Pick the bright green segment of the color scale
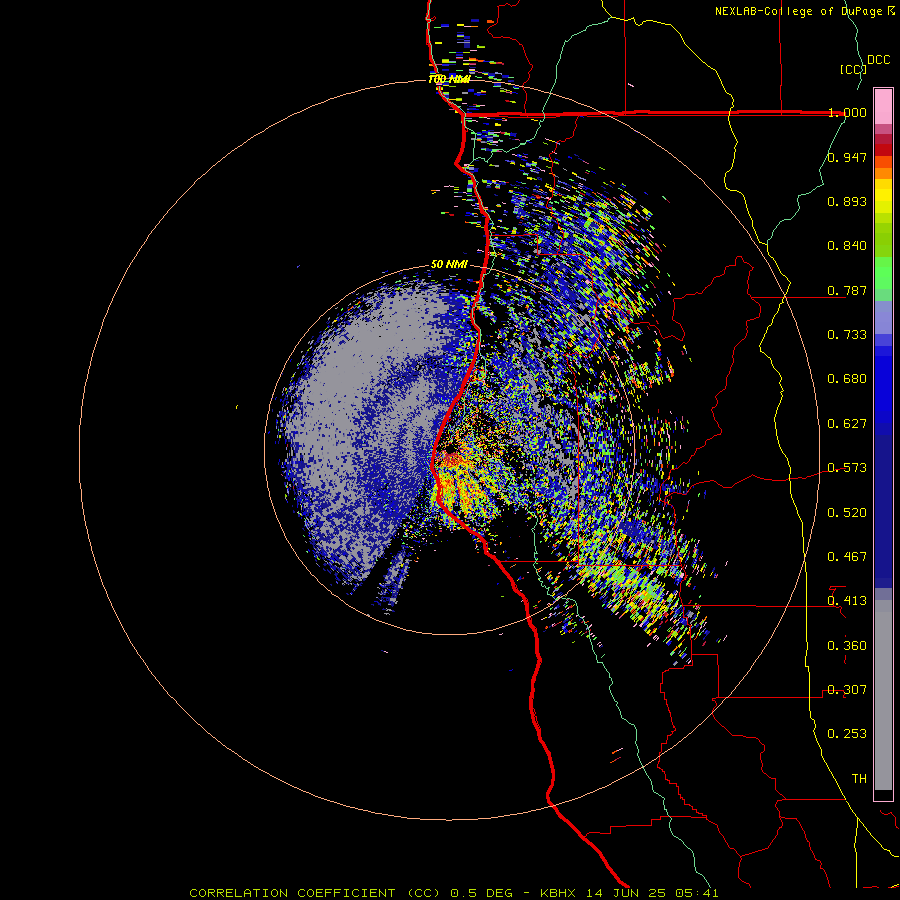Viewport: 900px width, 900px height. [x=883, y=273]
